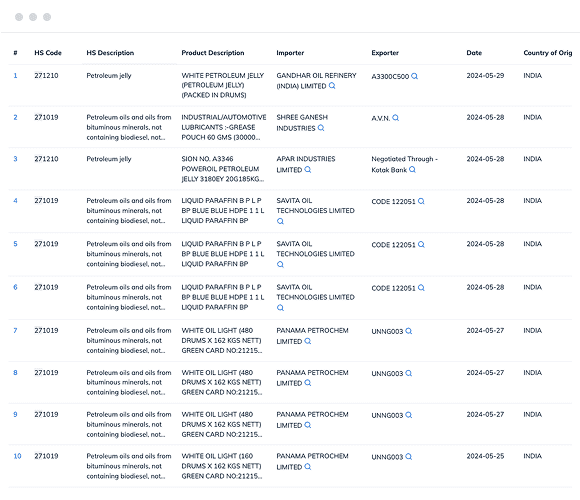Click Negotiated Through - Kotak Bank exporter text
Viewport: 580px width, 500px height.
coord(404,164)
